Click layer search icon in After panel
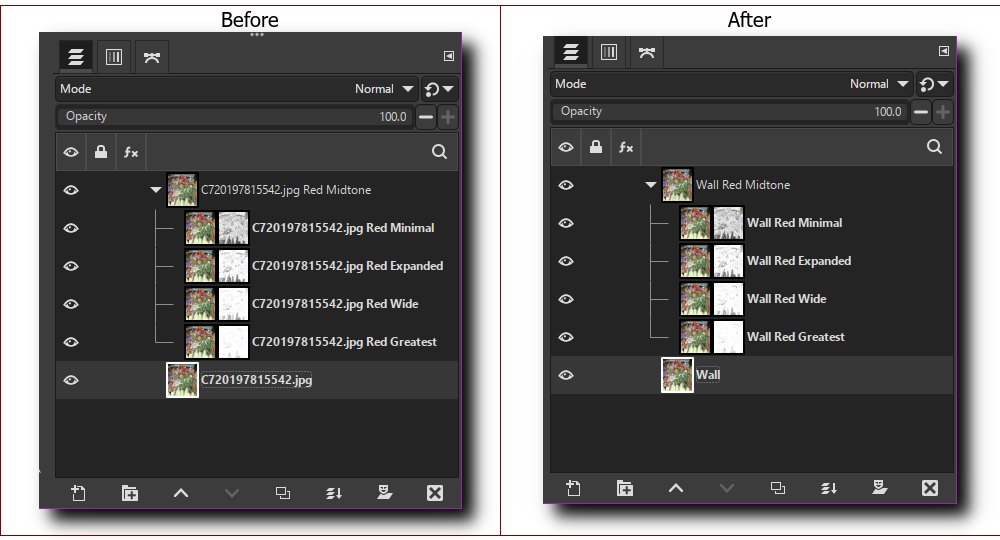The width and height of the screenshot is (1000, 540). click(934, 147)
